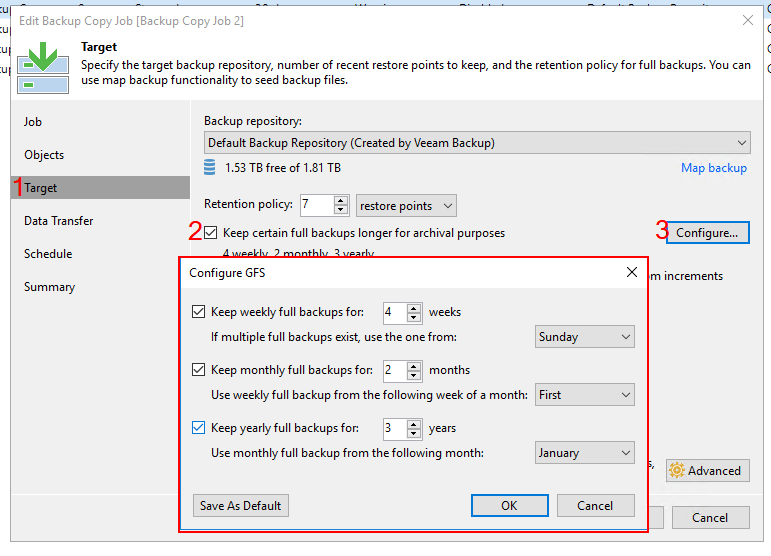771x556 pixels.
Task: Select the Schedule step in sidebar
Action: pos(48,254)
